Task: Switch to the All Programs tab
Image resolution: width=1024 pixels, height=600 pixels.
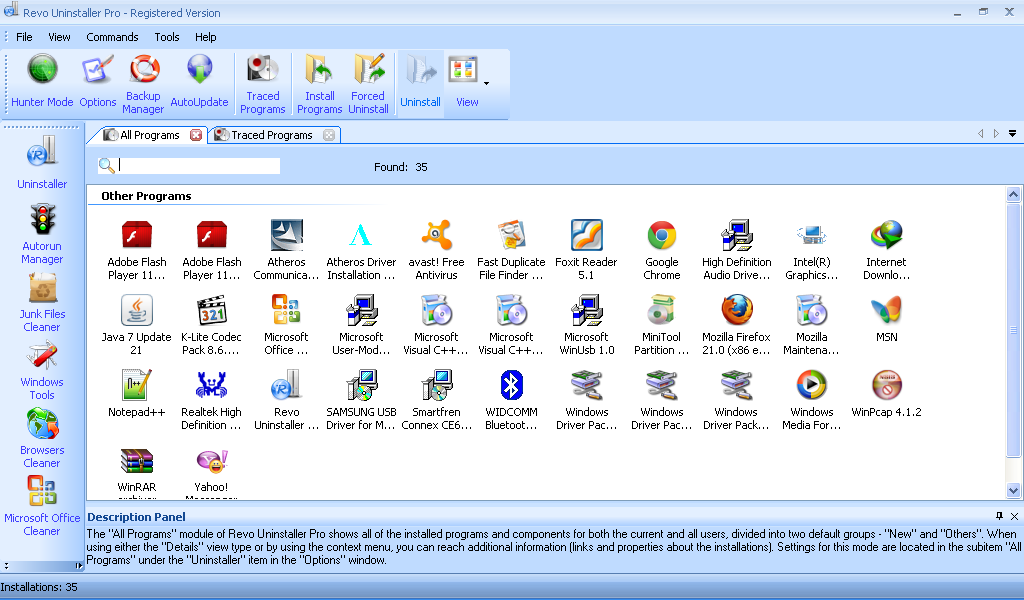Action: pos(149,135)
